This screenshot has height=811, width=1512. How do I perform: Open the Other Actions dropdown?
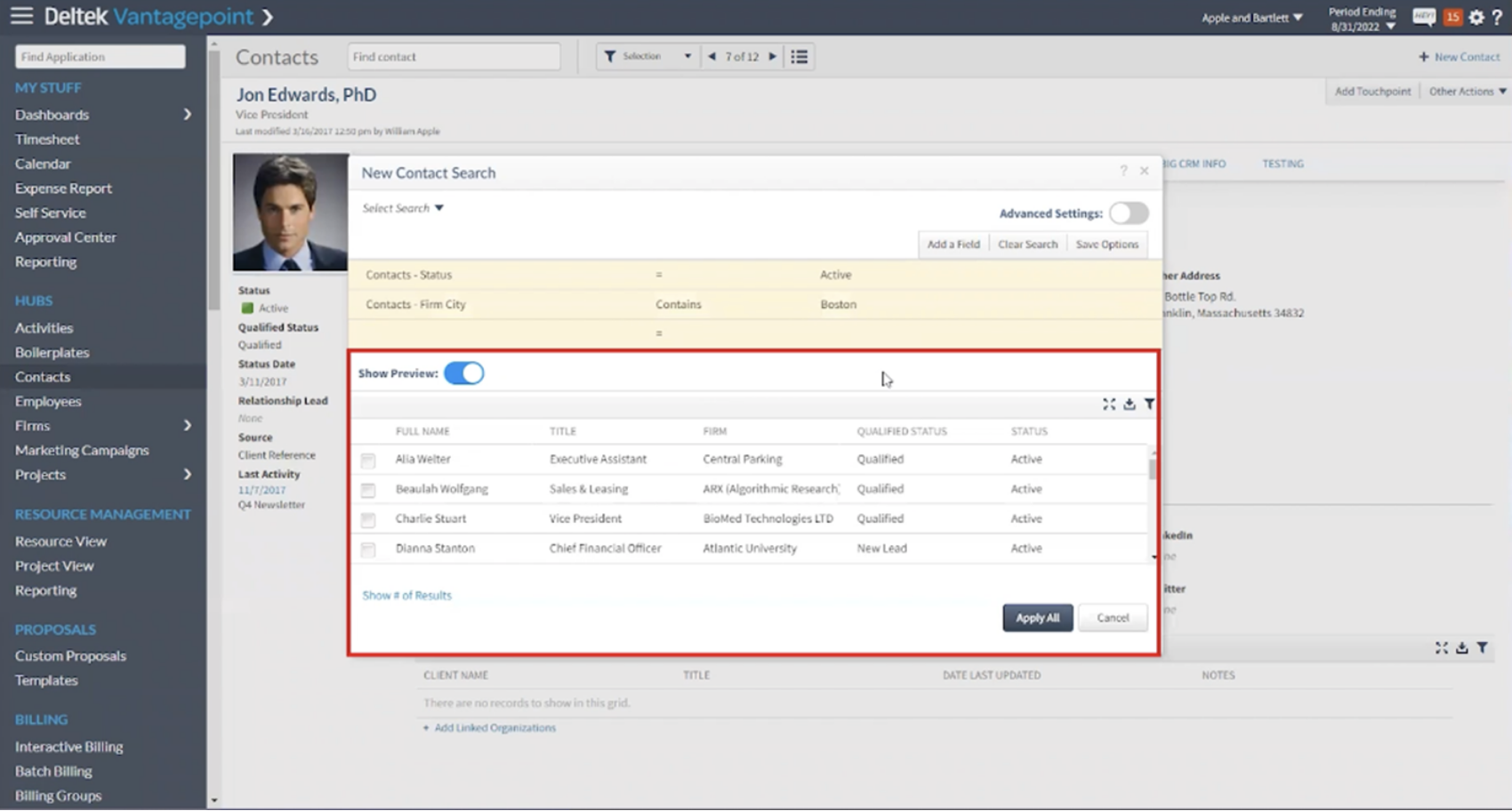(x=1468, y=92)
